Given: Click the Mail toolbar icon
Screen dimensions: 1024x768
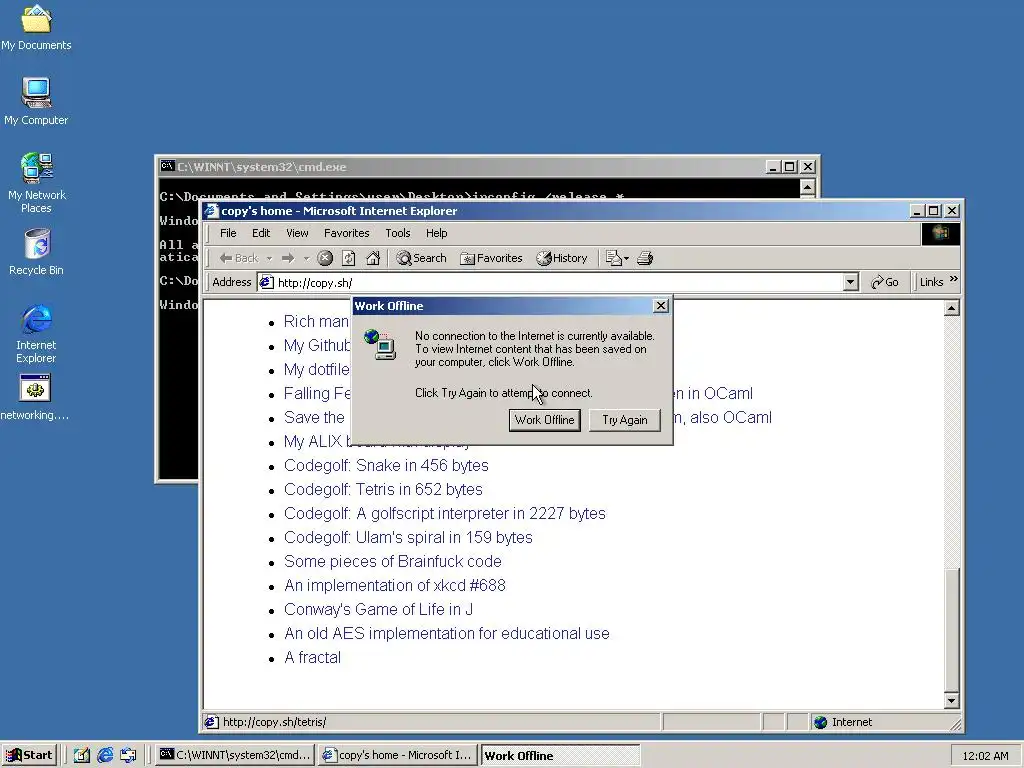Looking at the screenshot, I should click(x=613, y=258).
